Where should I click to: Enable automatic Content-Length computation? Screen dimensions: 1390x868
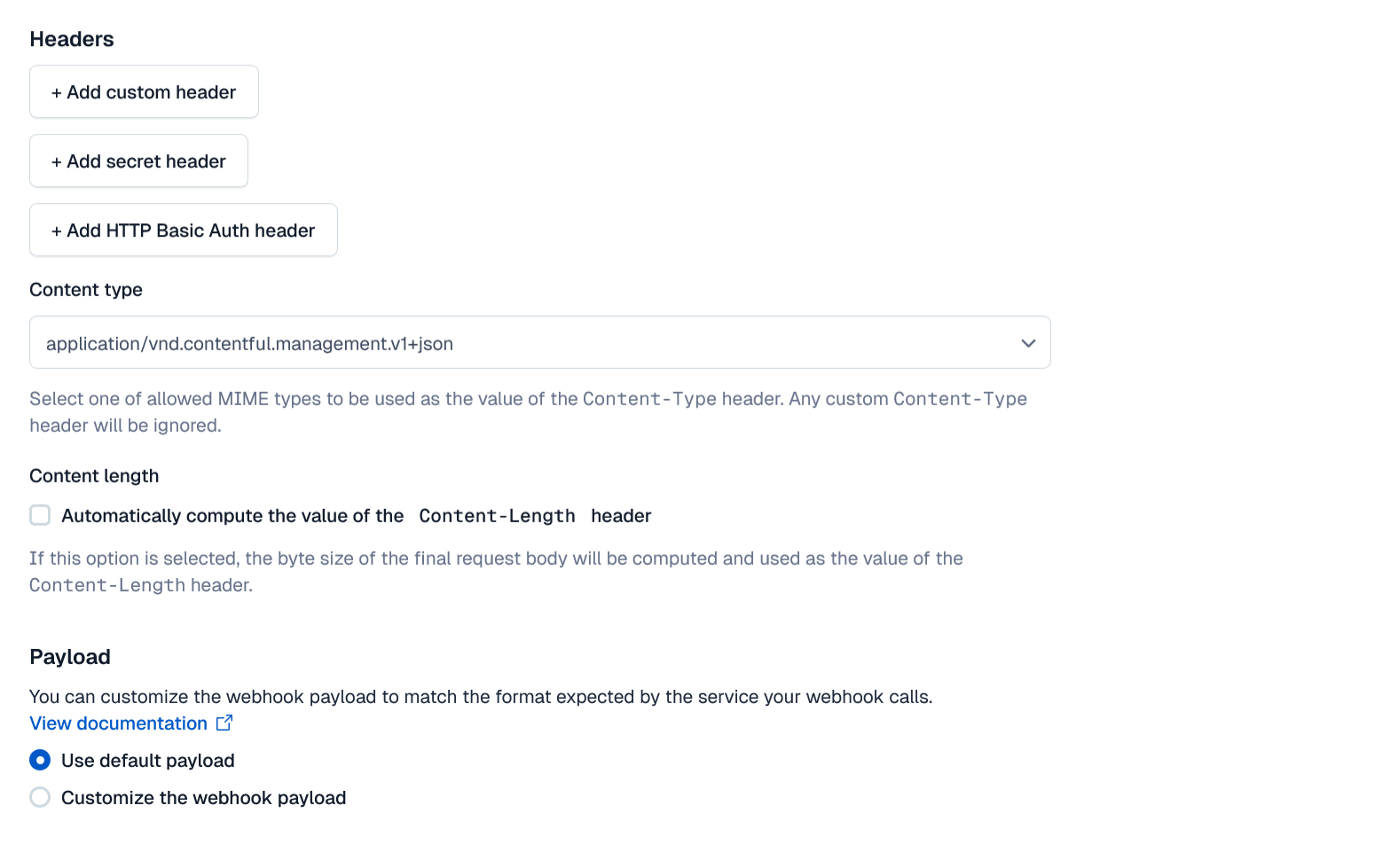[39, 514]
